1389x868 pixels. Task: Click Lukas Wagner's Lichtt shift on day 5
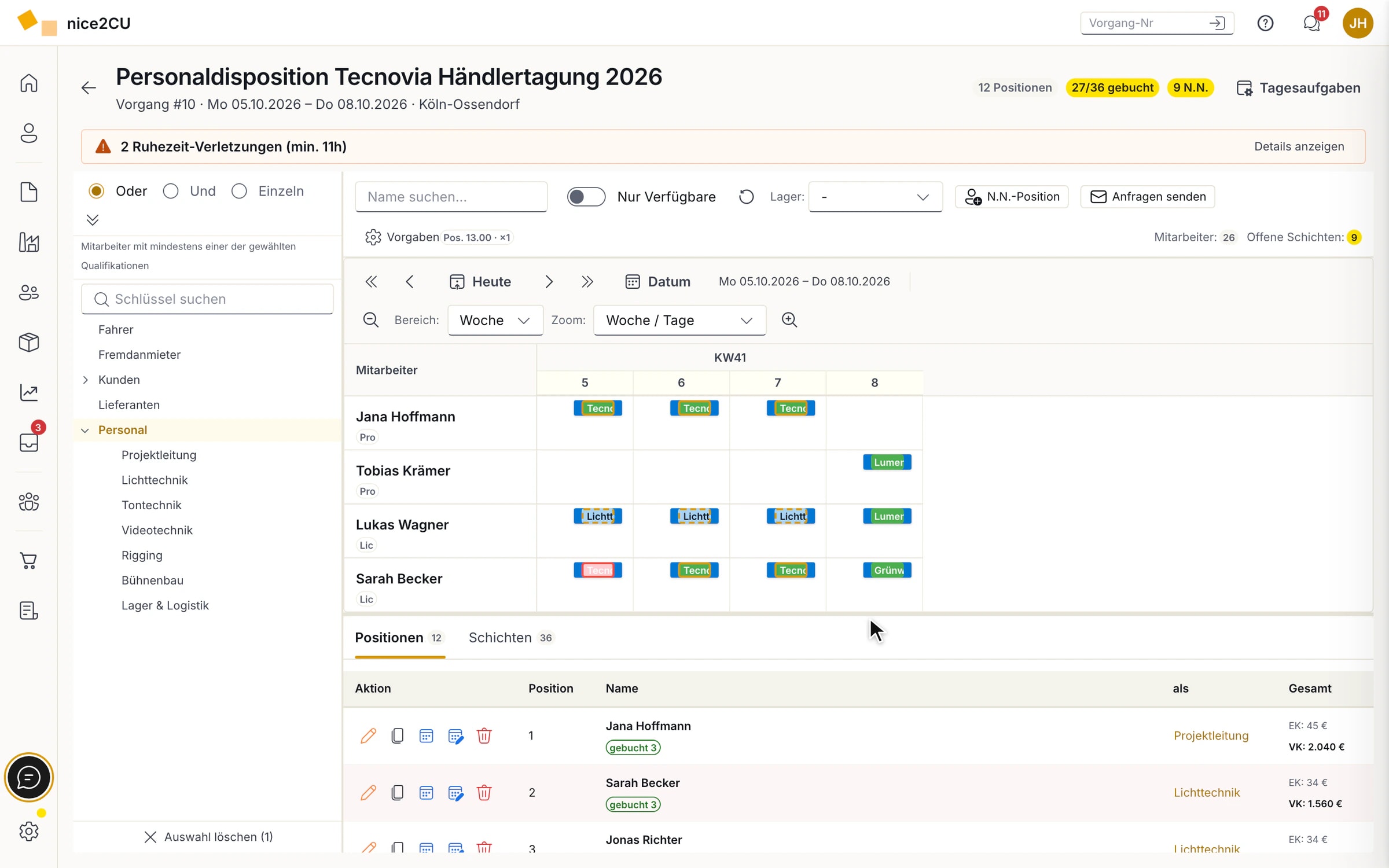coord(598,516)
